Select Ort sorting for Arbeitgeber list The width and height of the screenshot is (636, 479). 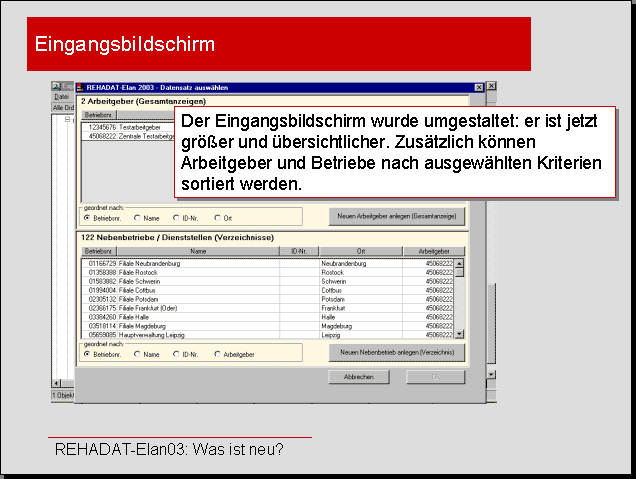tap(218, 216)
